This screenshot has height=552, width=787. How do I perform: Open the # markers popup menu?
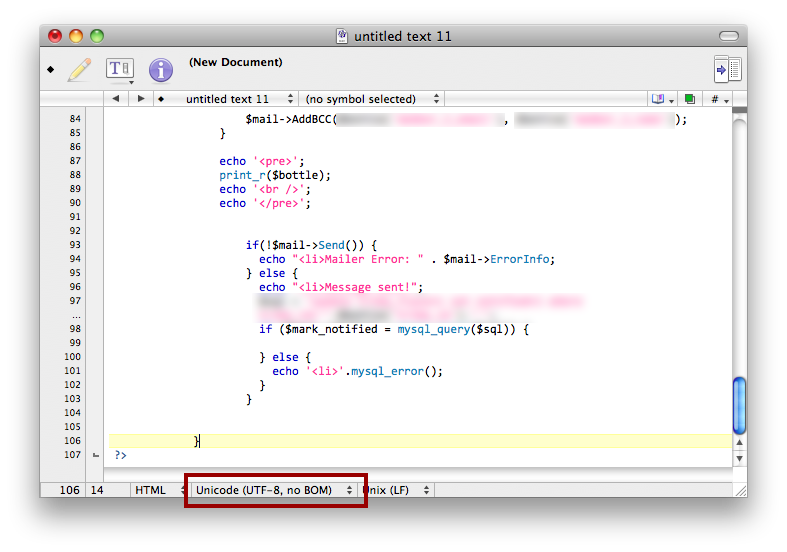pos(719,99)
